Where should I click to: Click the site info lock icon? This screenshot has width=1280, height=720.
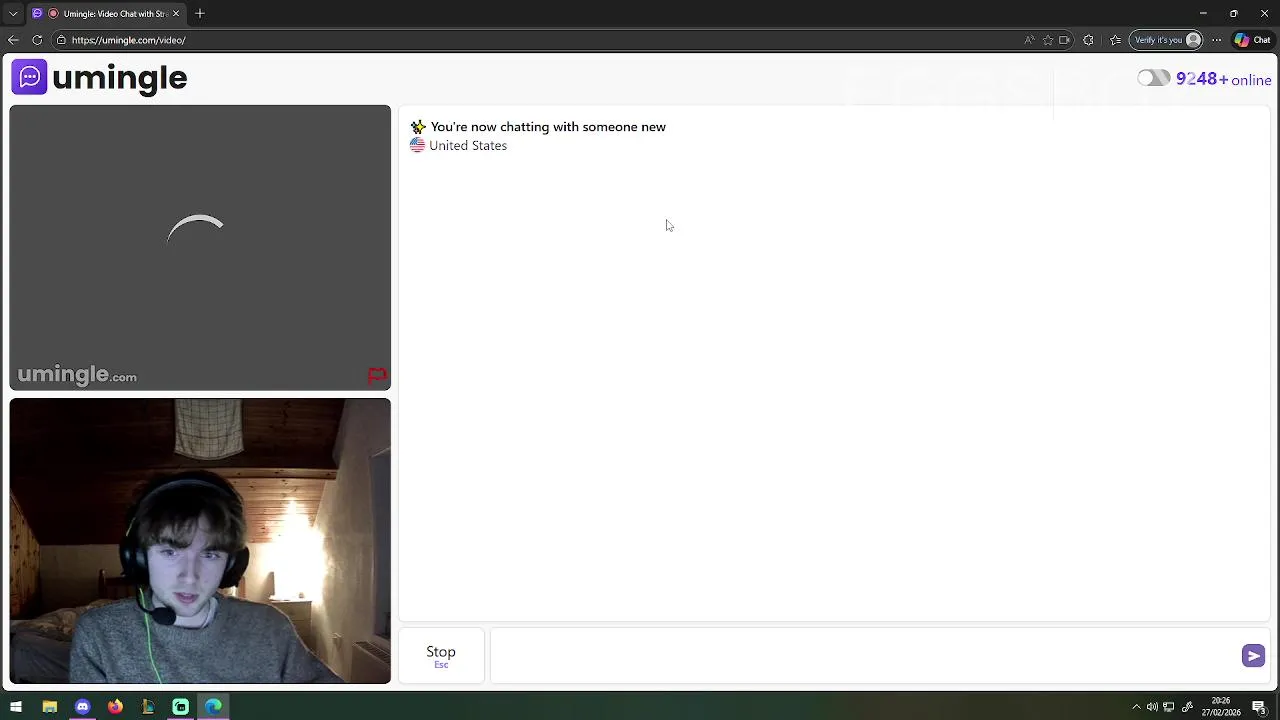[61, 40]
